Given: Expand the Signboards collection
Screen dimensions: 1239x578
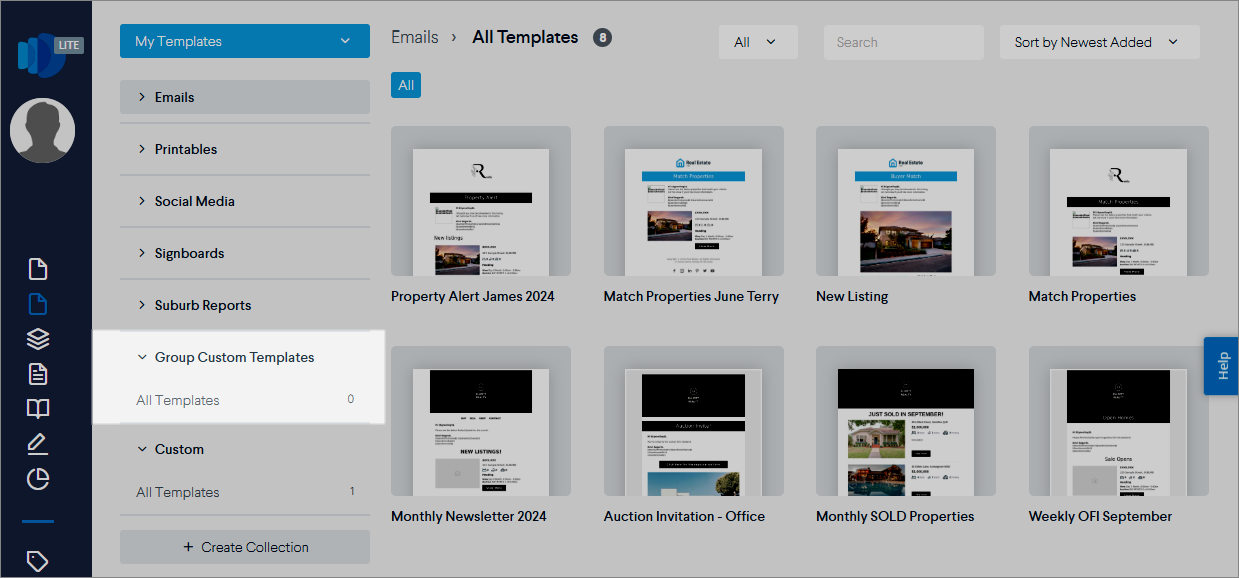Looking at the screenshot, I should click(245, 253).
